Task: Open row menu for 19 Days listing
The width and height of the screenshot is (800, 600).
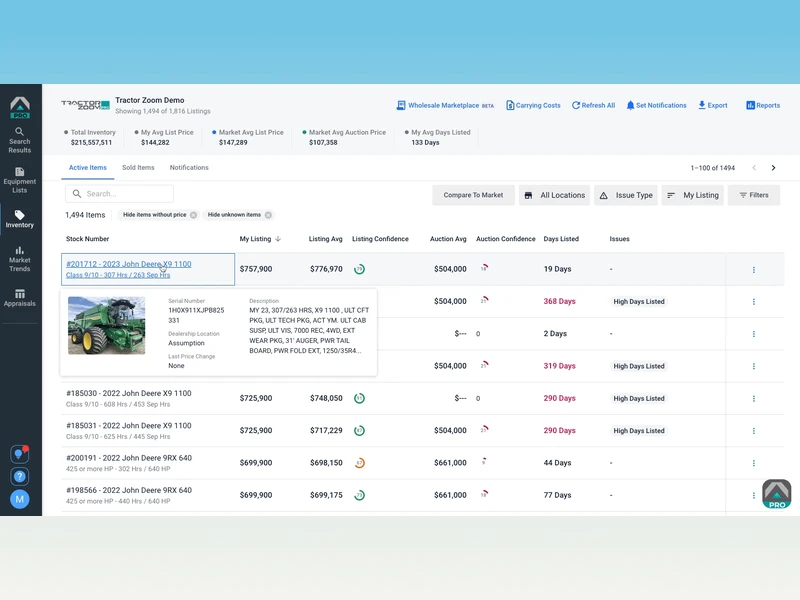Action: 754,269
